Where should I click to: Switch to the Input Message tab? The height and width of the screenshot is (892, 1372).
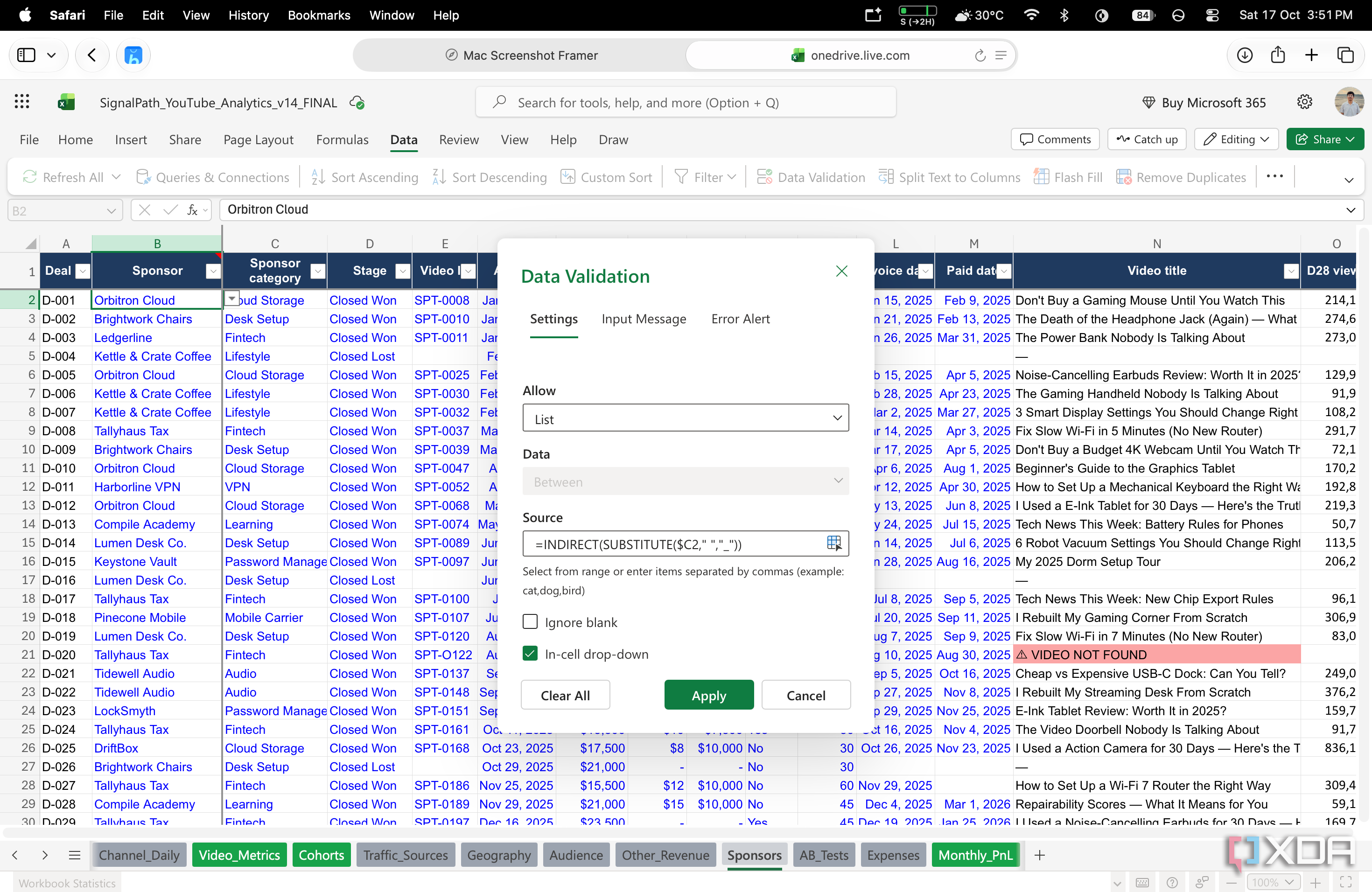click(x=644, y=319)
